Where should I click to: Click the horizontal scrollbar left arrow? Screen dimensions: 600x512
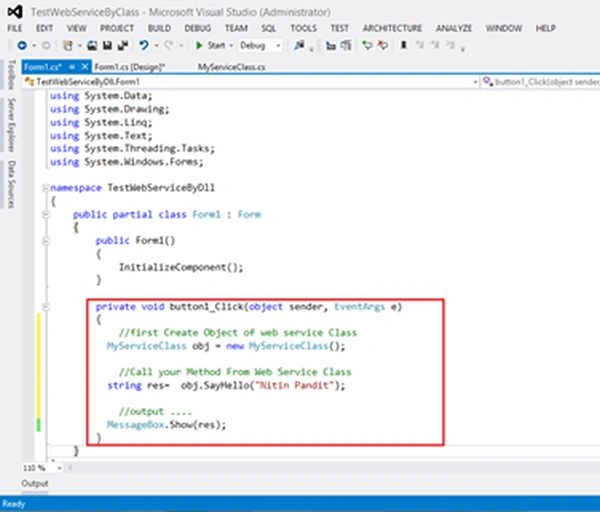click(70, 468)
